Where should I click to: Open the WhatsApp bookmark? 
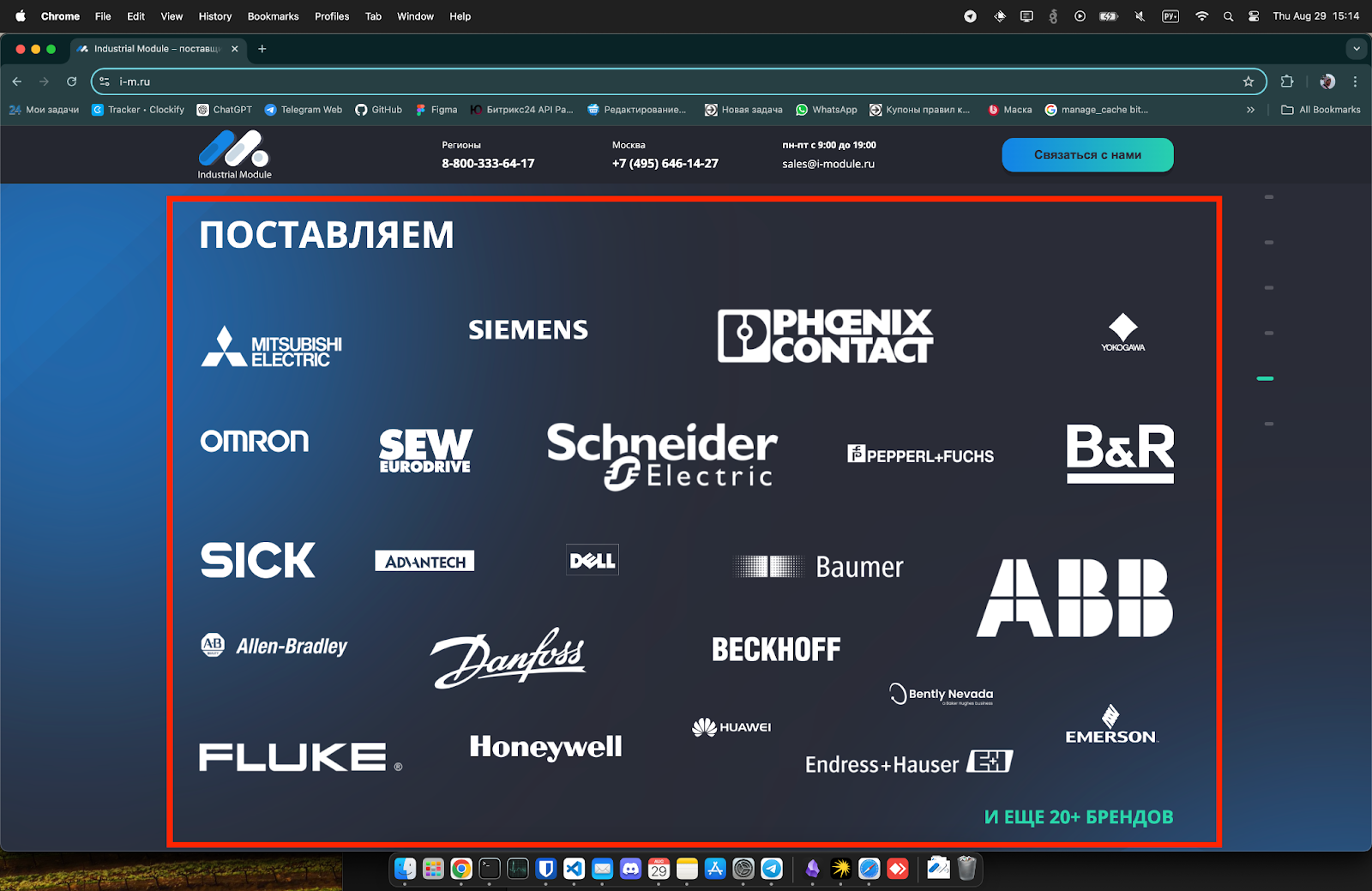(x=827, y=110)
